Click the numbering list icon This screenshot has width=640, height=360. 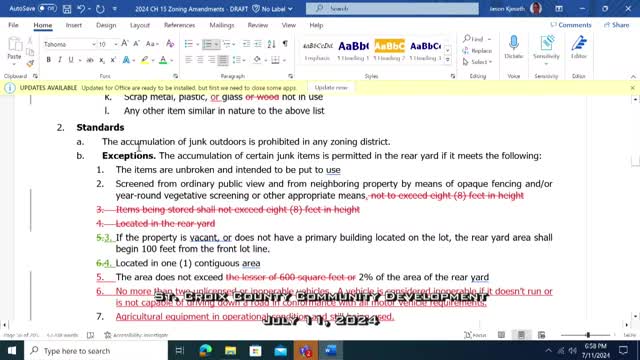click(x=207, y=44)
